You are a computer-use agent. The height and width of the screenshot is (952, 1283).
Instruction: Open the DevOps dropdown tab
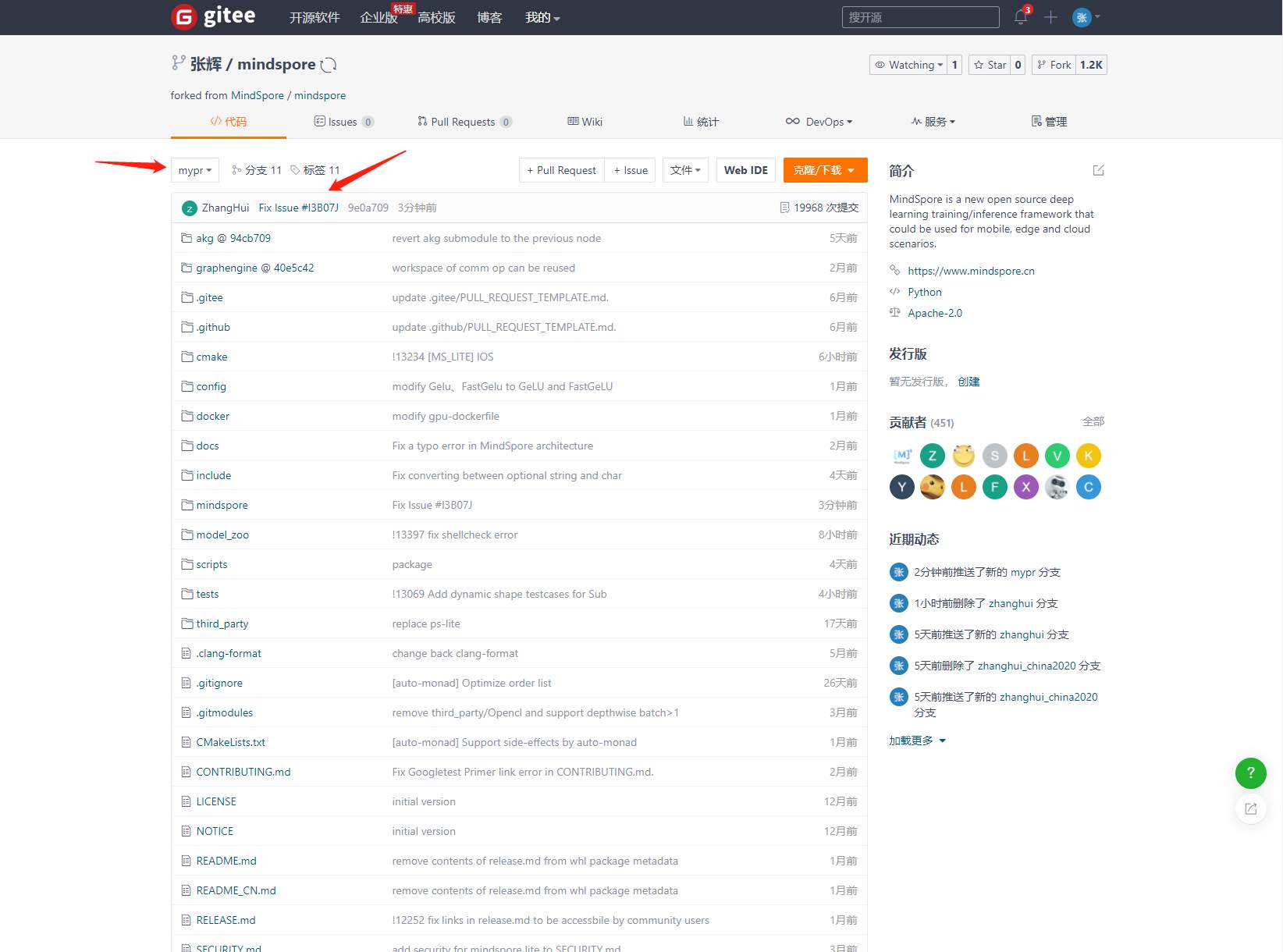pyautogui.click(x=819, y=122)
